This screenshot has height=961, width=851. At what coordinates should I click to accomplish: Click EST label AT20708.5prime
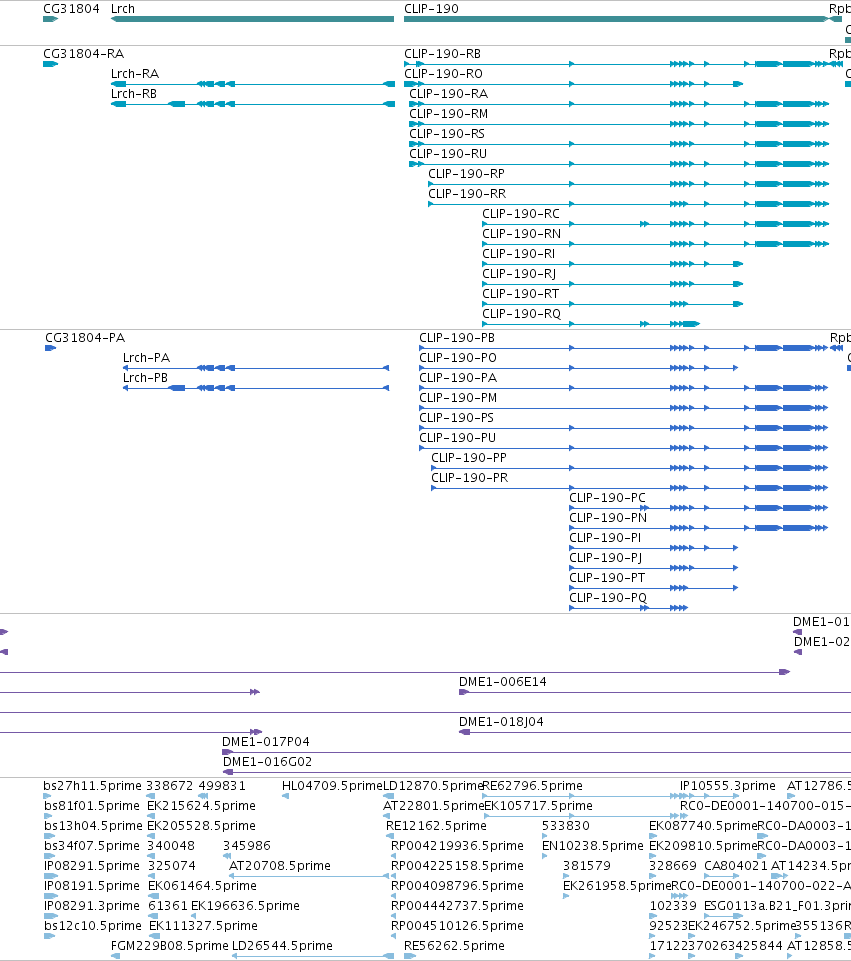point(280,866)
